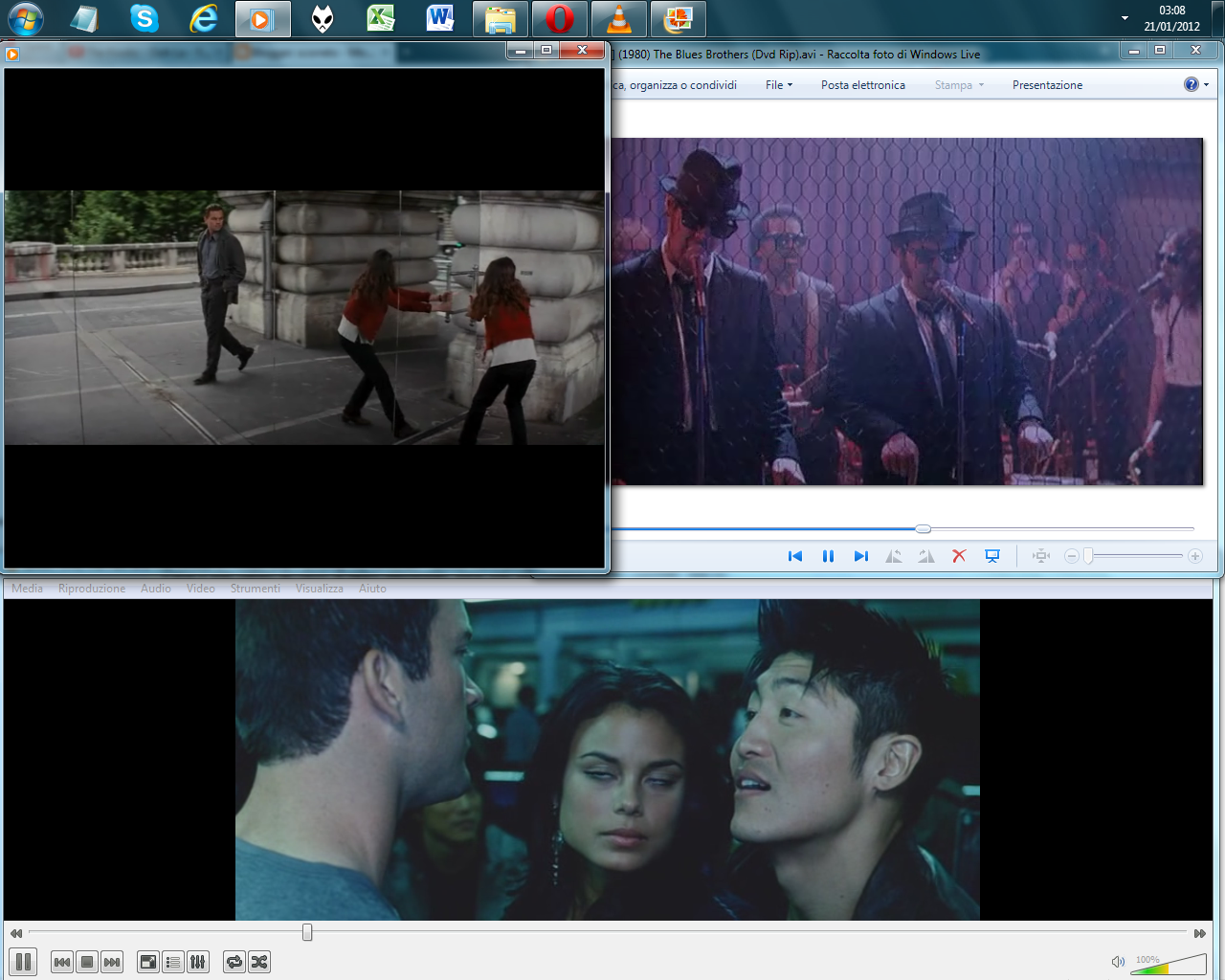Toggle VLC fullscreen video mode
Viewport: 1225px width, 980px height.
pyautogui.click(x=148, y=962)
